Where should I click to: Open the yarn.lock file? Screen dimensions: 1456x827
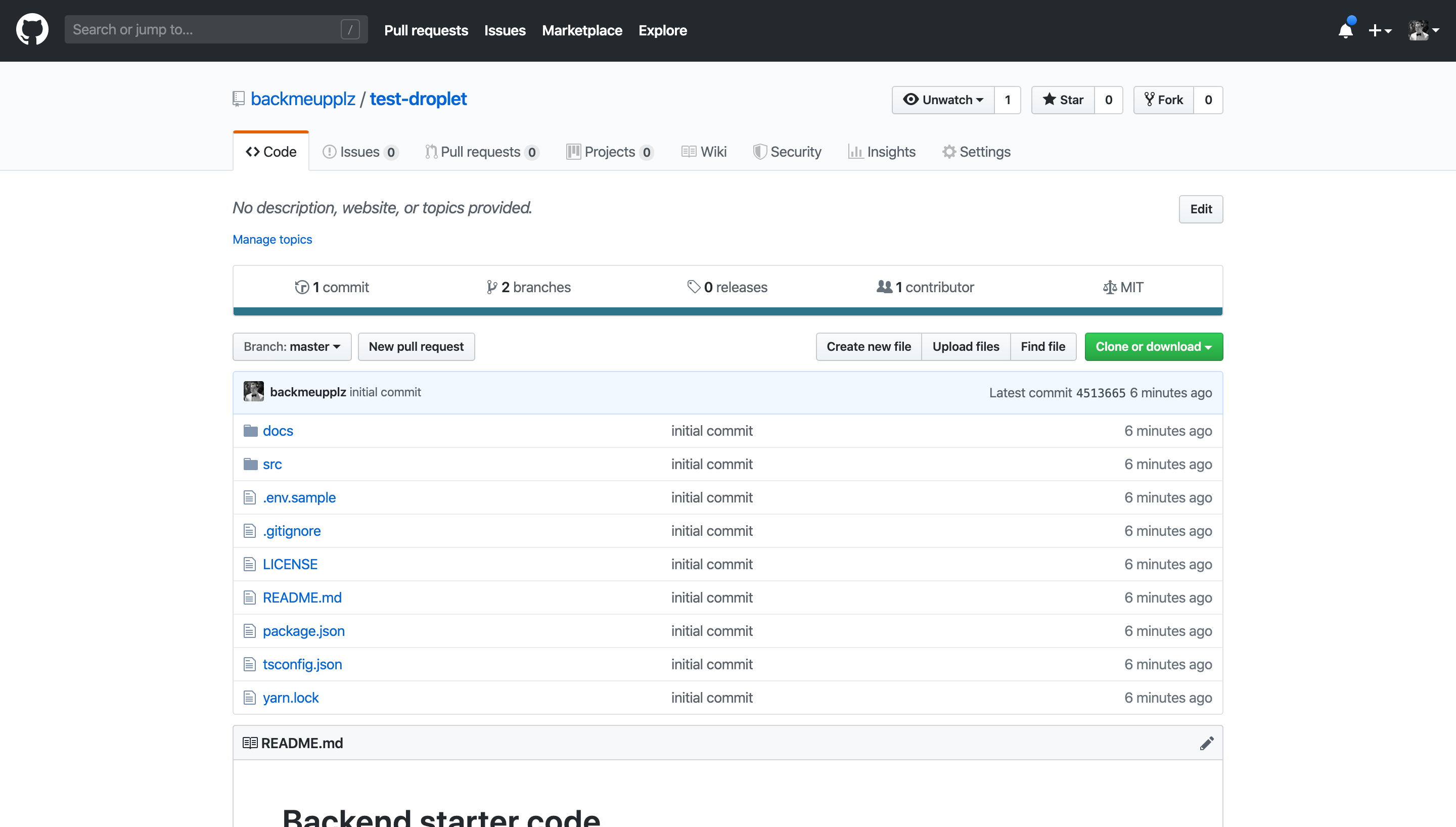coord(291,698)
